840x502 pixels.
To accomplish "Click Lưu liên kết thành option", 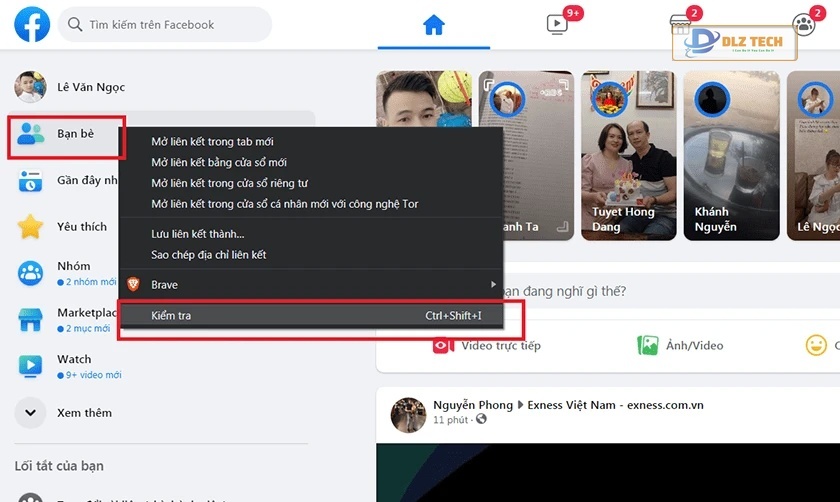I will point(198,234).
